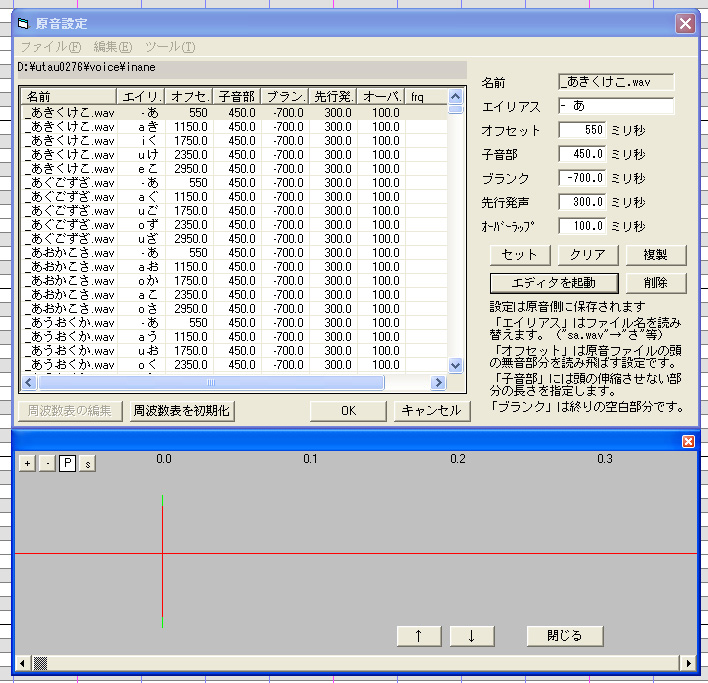Click the list horizontal scrollbar thumb

pos(211,383)
